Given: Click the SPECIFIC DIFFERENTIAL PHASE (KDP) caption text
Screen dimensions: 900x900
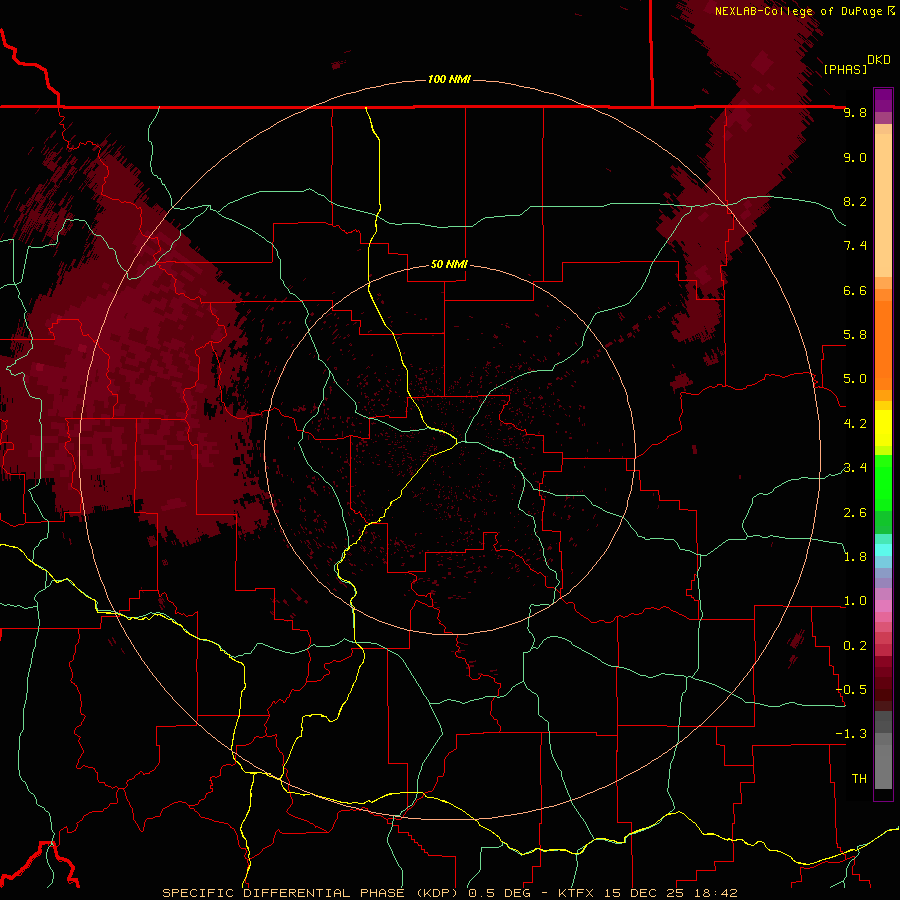Looking at the screenshot, I should pos(312,893).
